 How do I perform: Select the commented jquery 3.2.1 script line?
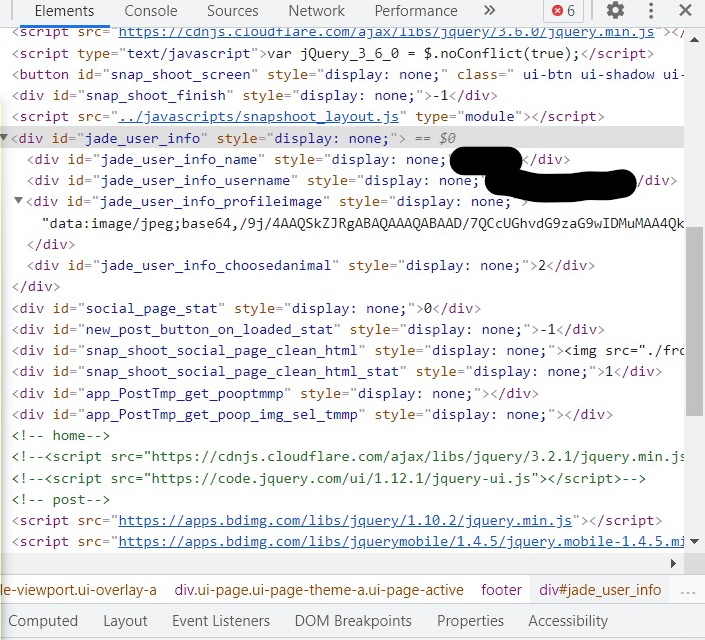click(x=348, y=457)
